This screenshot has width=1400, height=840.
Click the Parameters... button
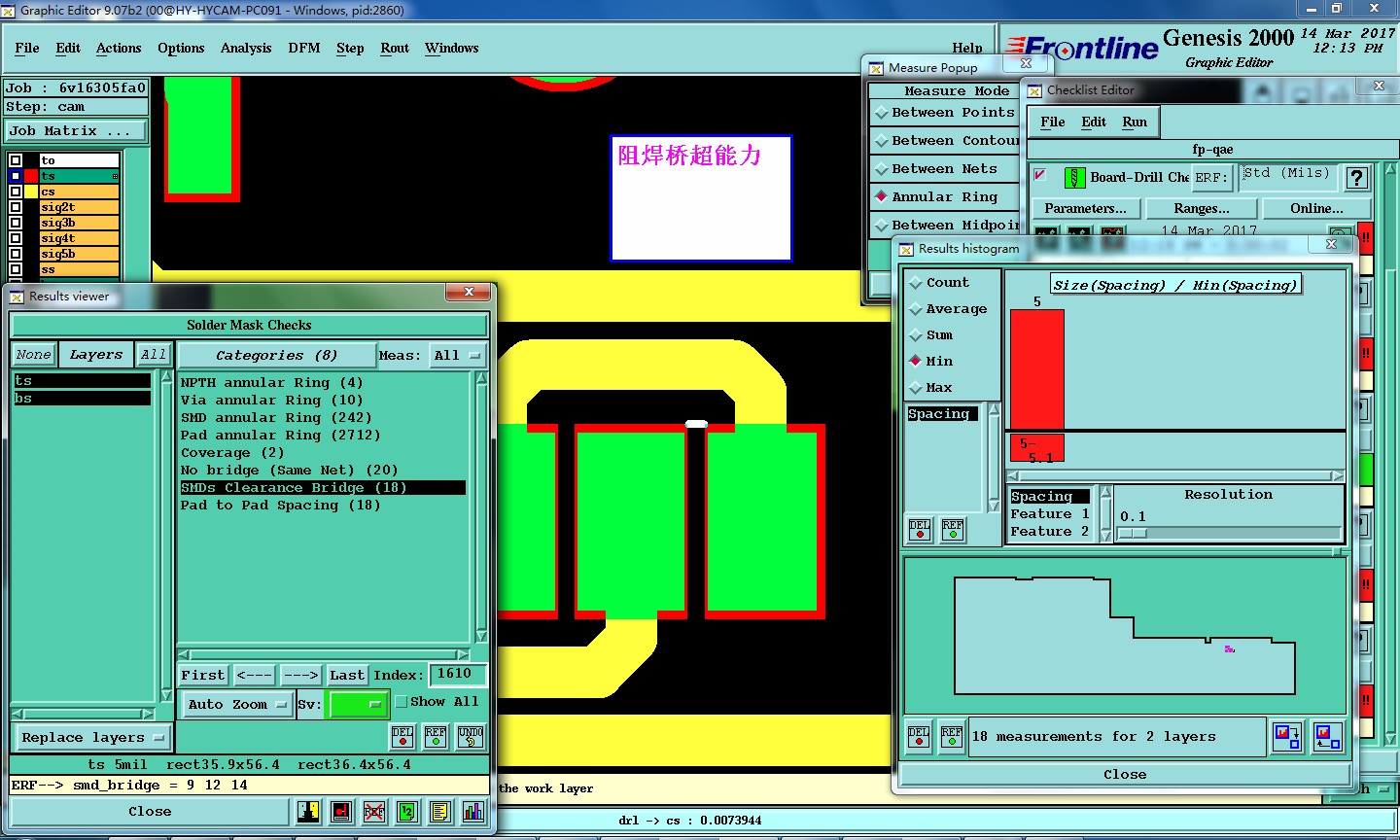click(1085, 209)
